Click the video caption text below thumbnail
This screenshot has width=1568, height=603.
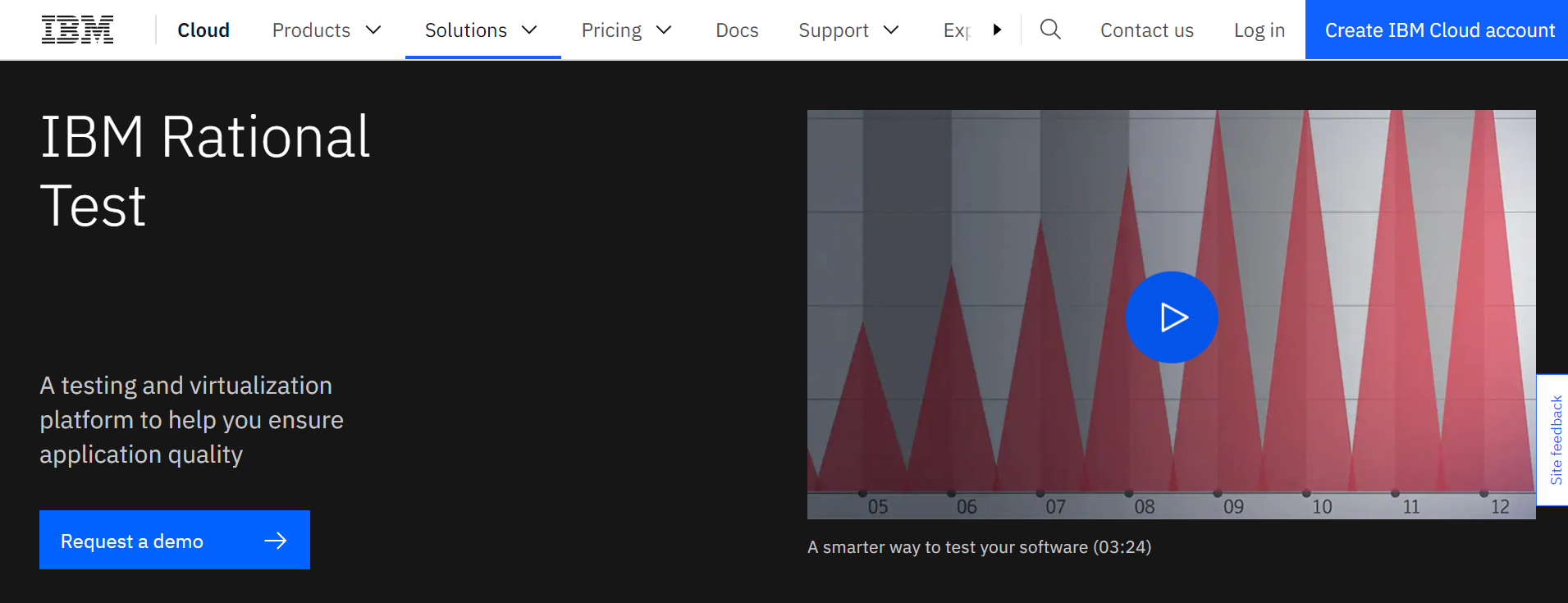point(979,547)
